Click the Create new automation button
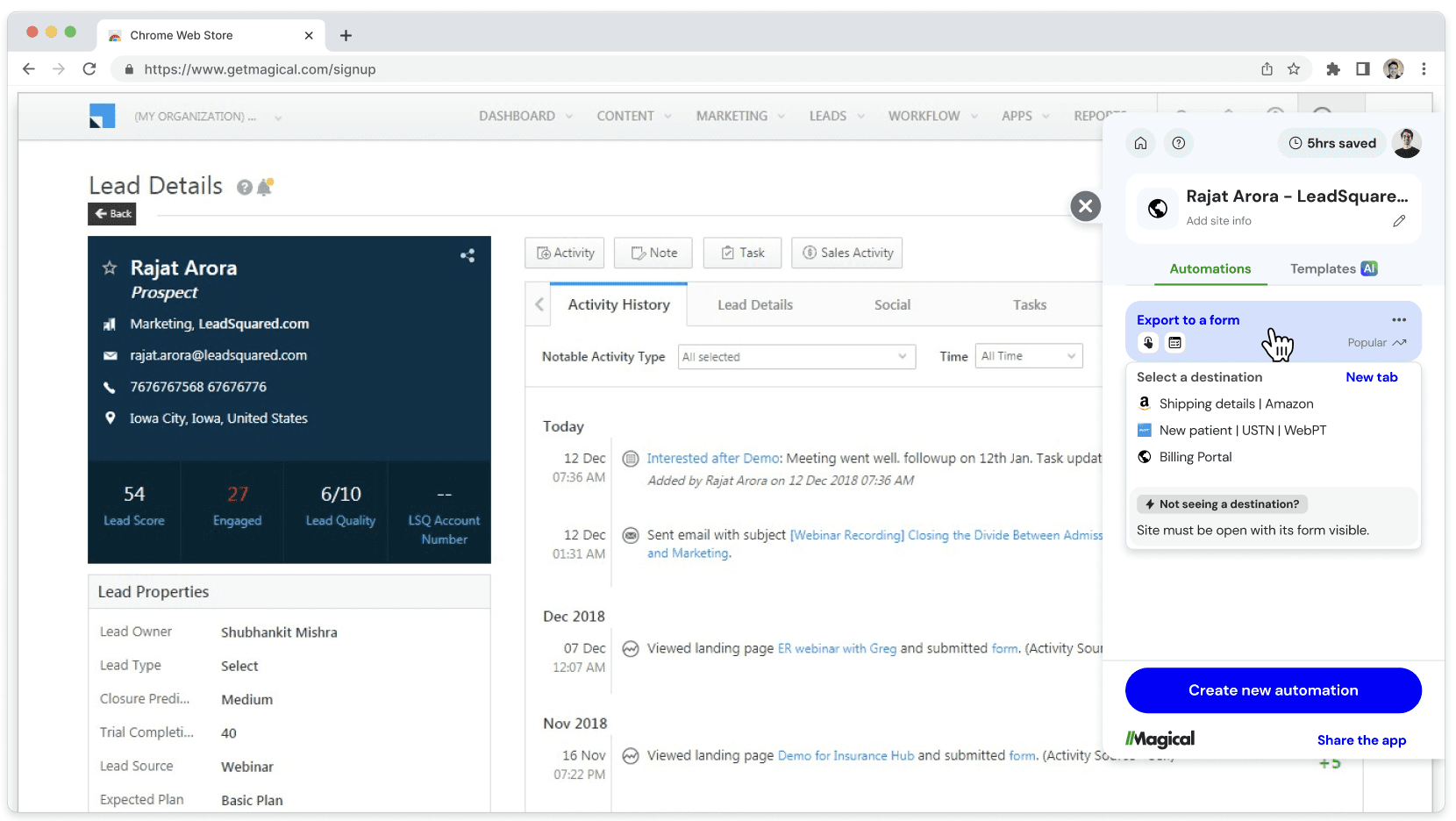The height and width of the screenshot is (821, 1456). 1274,690
